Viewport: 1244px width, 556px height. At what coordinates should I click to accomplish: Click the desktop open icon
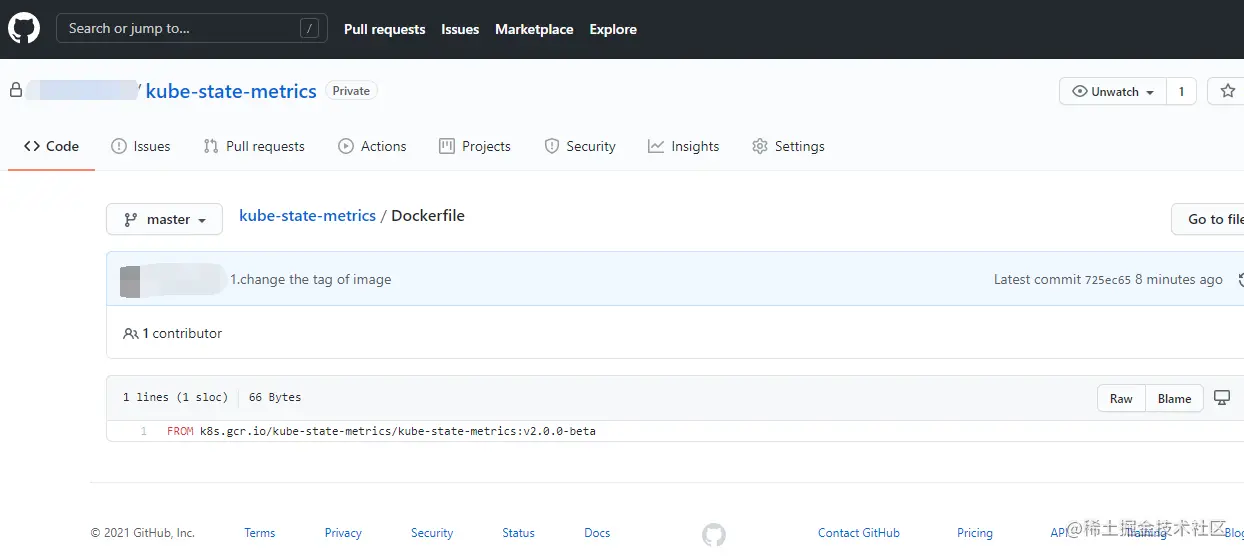(x=1221, y=398)
